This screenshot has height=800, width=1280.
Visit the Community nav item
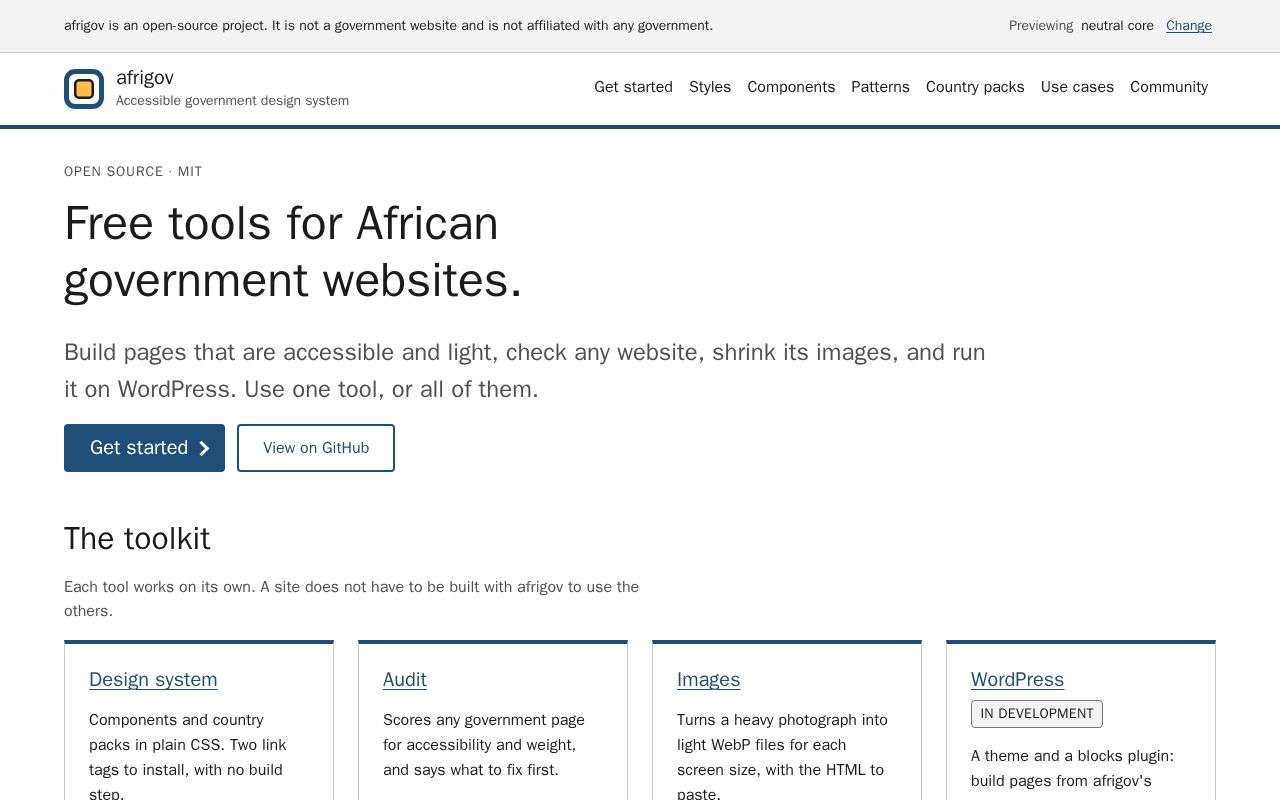click(1169, 87)
